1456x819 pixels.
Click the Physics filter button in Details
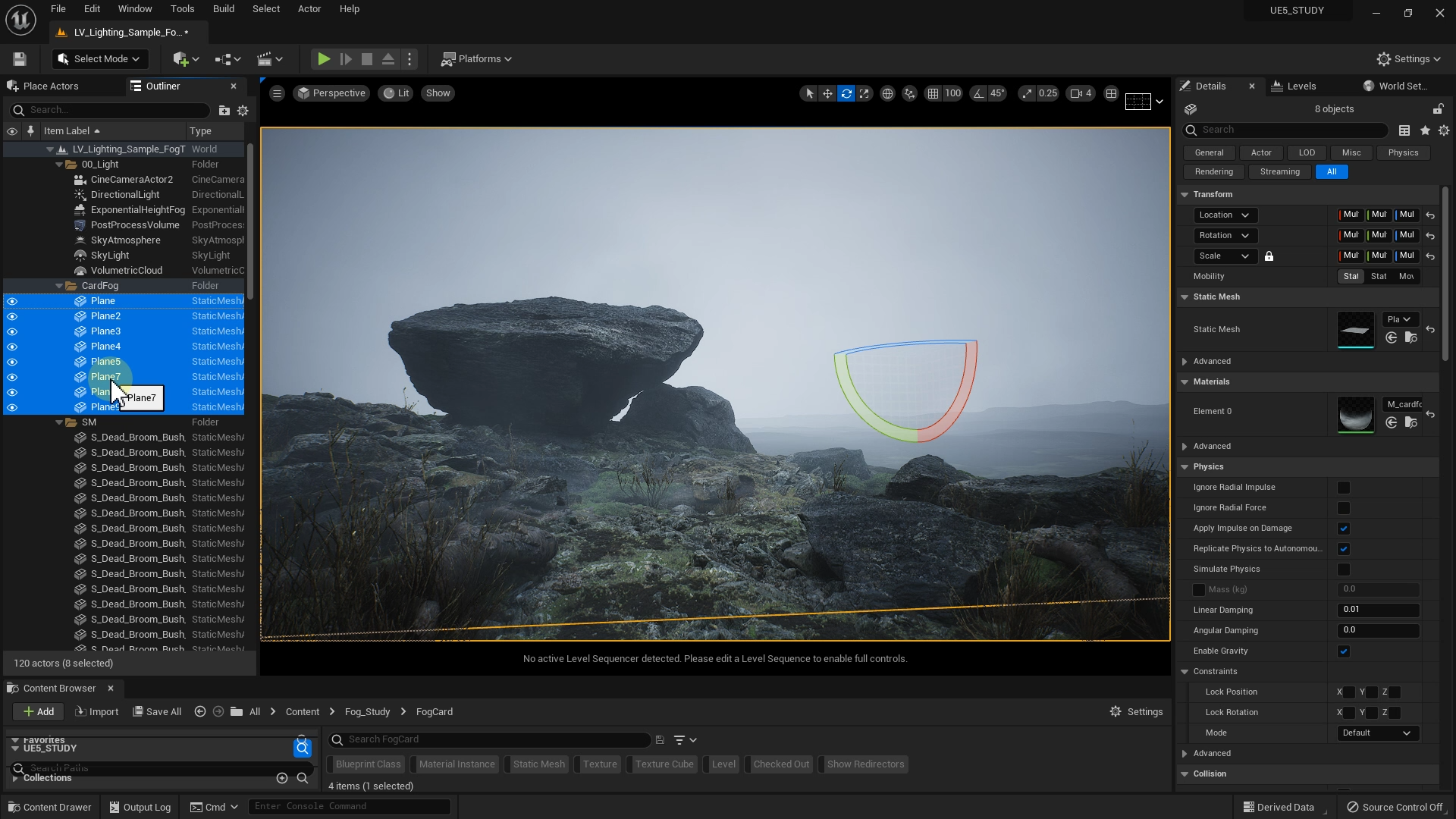pos(1402,152)
